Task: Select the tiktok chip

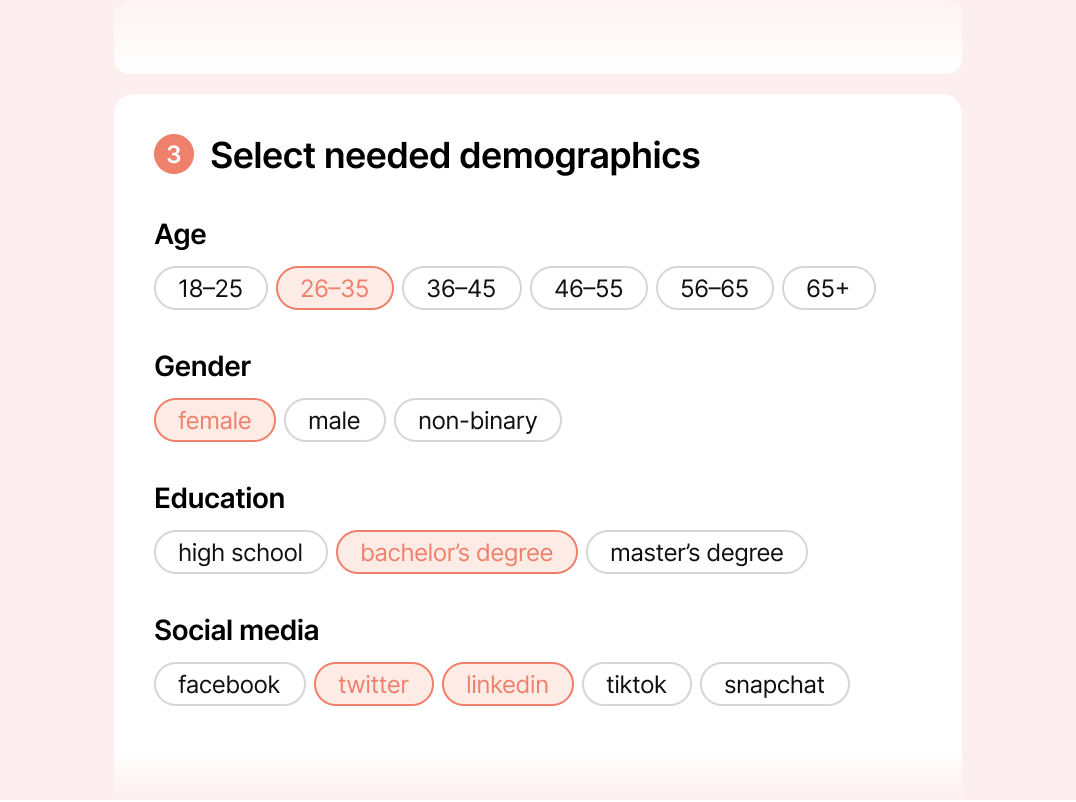Action: (x=637, y=684)
